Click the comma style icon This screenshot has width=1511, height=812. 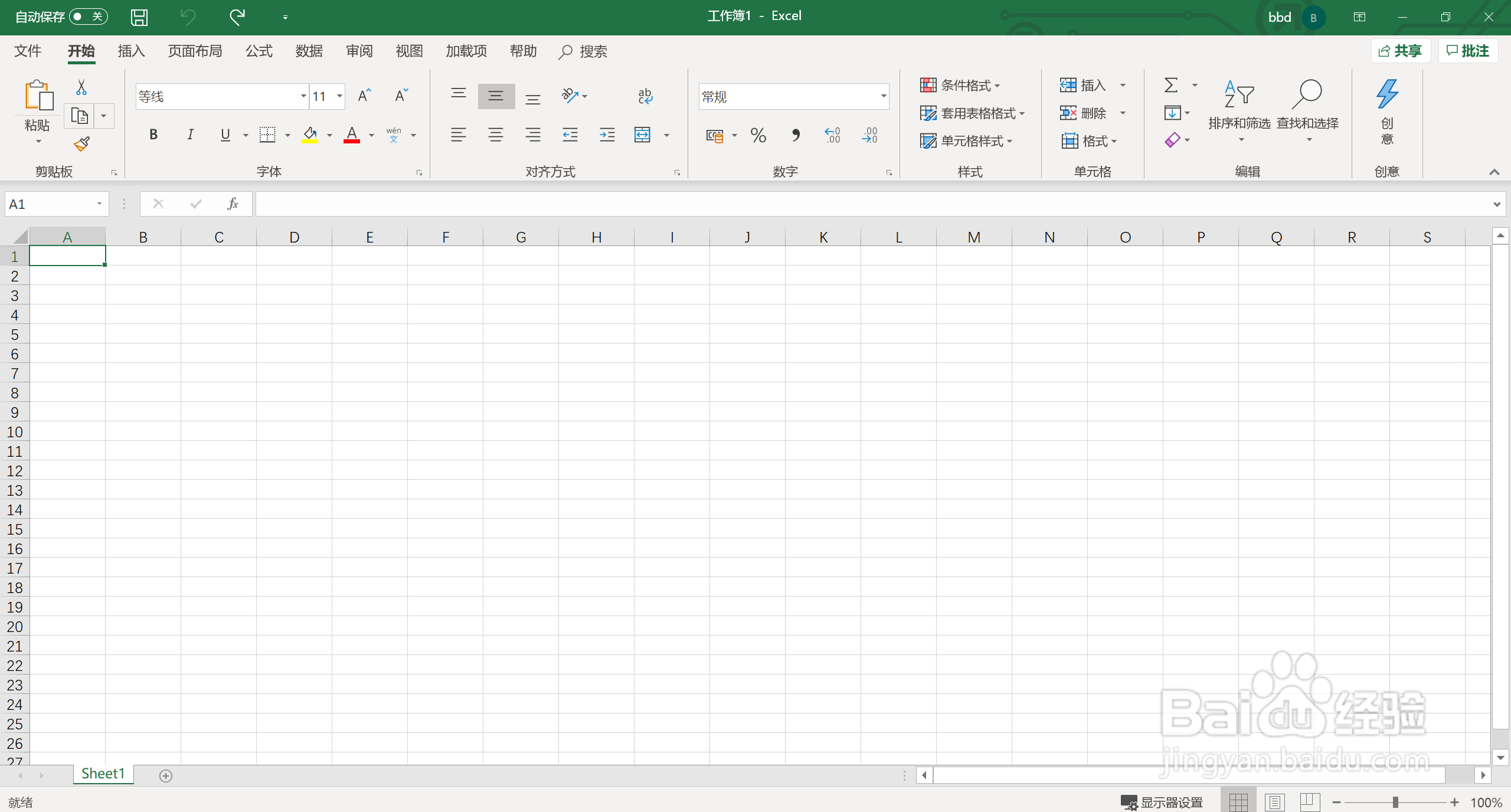[x=796, y=135]
